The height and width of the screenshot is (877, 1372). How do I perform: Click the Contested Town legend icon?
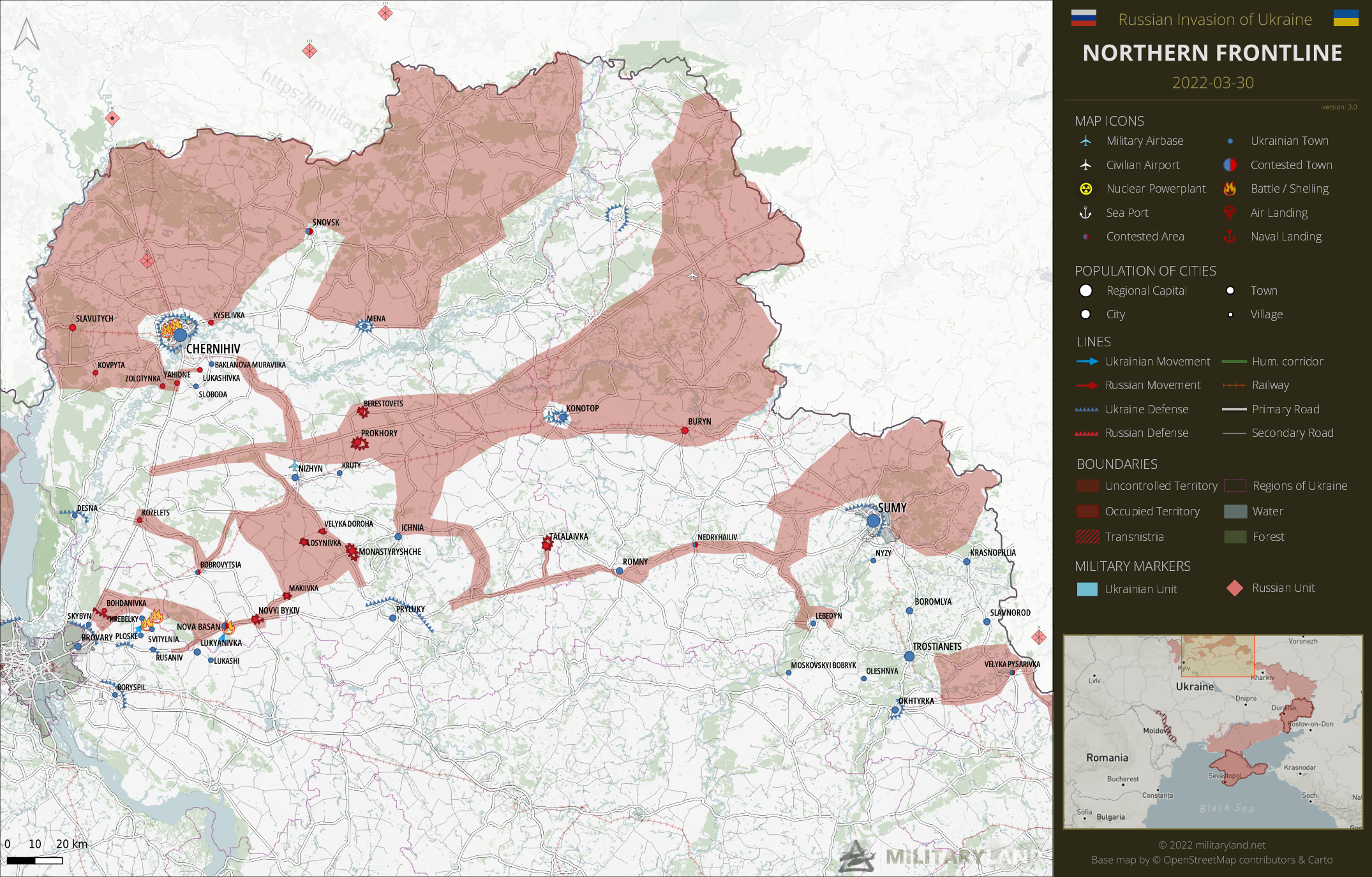tap(1230, 165)
